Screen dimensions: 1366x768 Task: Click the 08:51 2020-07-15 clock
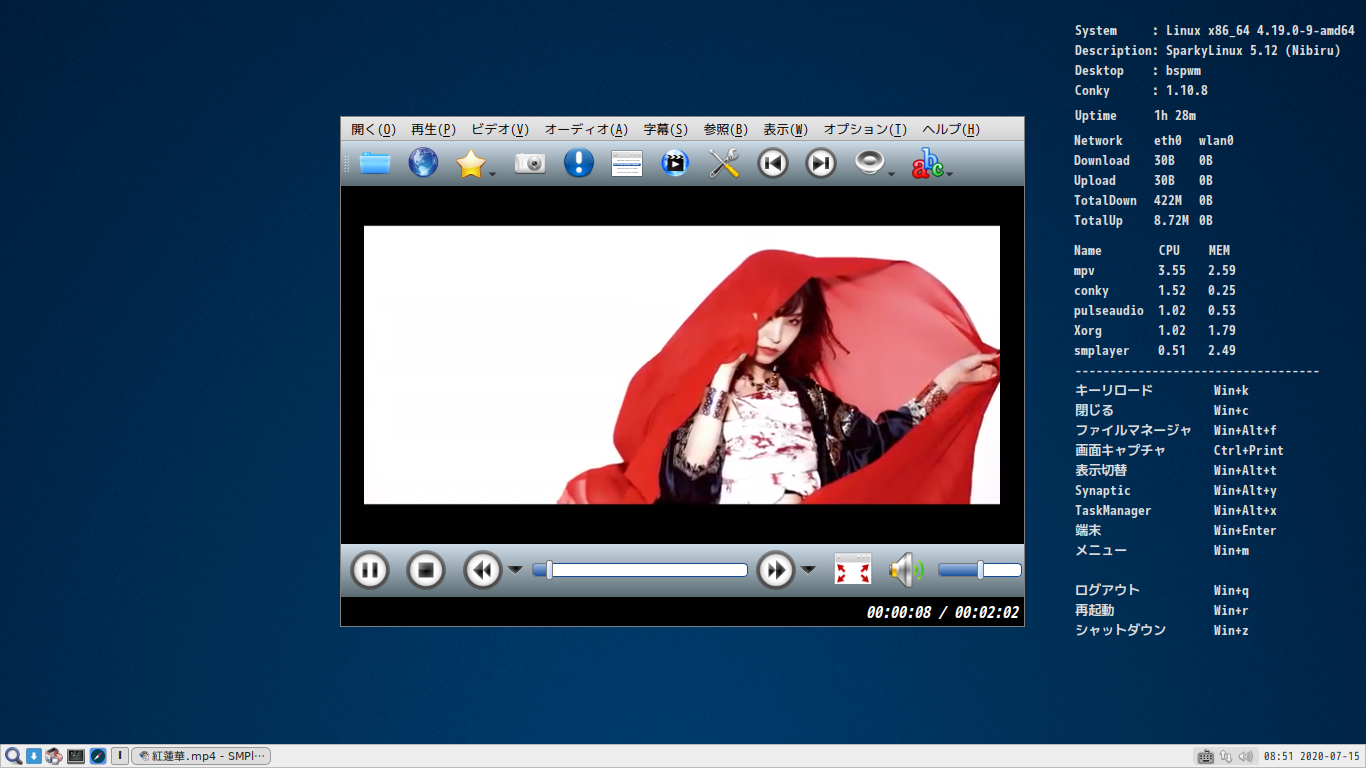pos(1311,756)
